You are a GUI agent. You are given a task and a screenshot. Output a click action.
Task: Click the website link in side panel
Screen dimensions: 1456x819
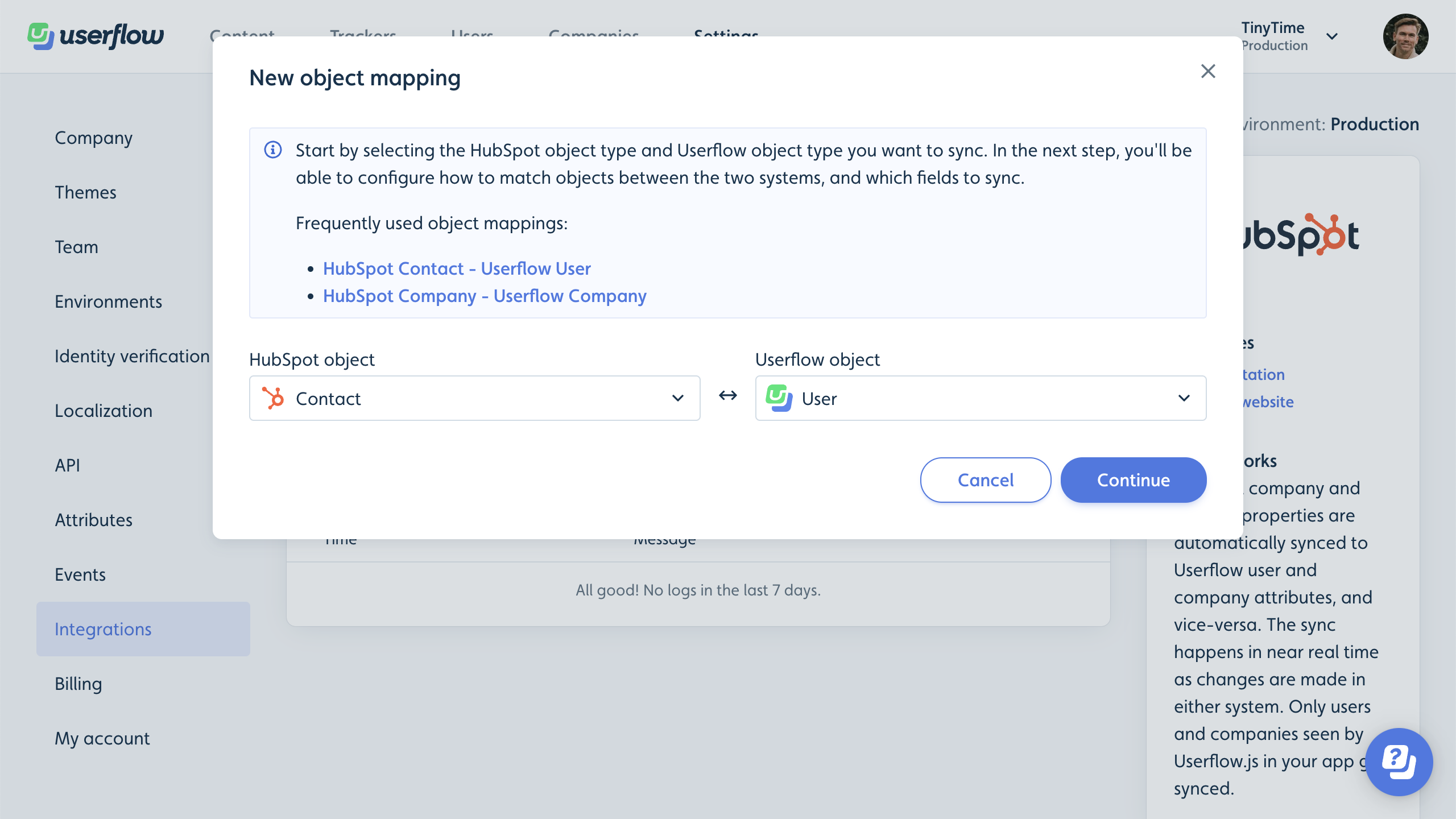click(x=1268, y=402)
